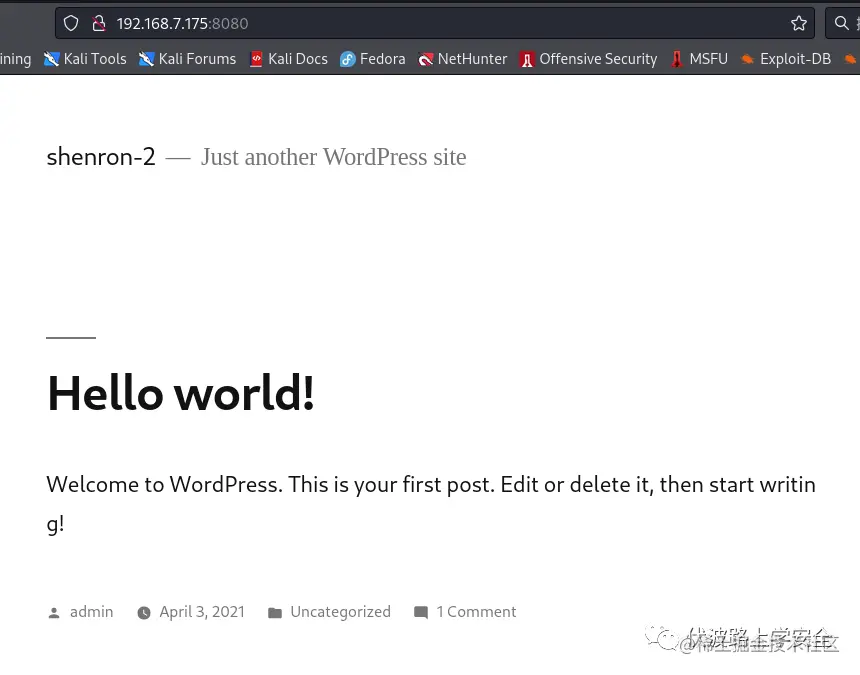Click the Welcome to WordPress paragraph text
The image size is (860, 675).
(x=431, y=504)
